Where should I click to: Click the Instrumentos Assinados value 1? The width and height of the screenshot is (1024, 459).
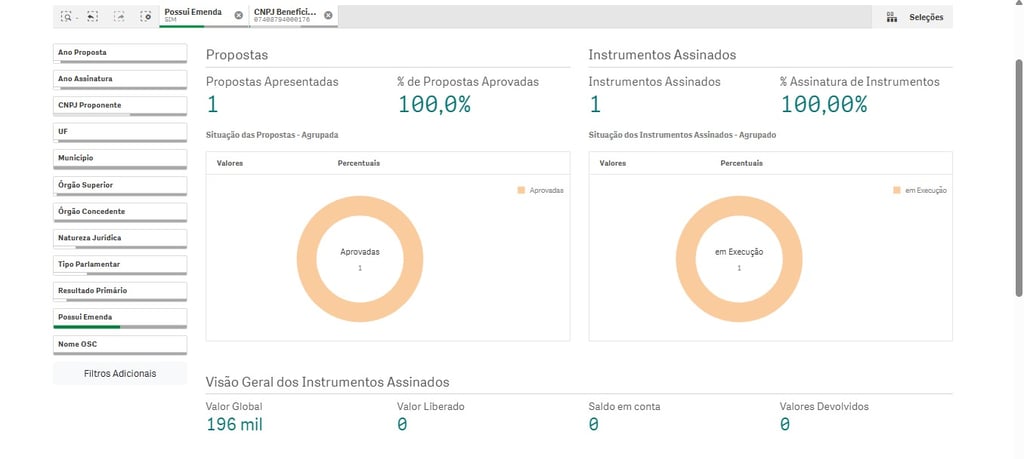click(x=594, y=104)
